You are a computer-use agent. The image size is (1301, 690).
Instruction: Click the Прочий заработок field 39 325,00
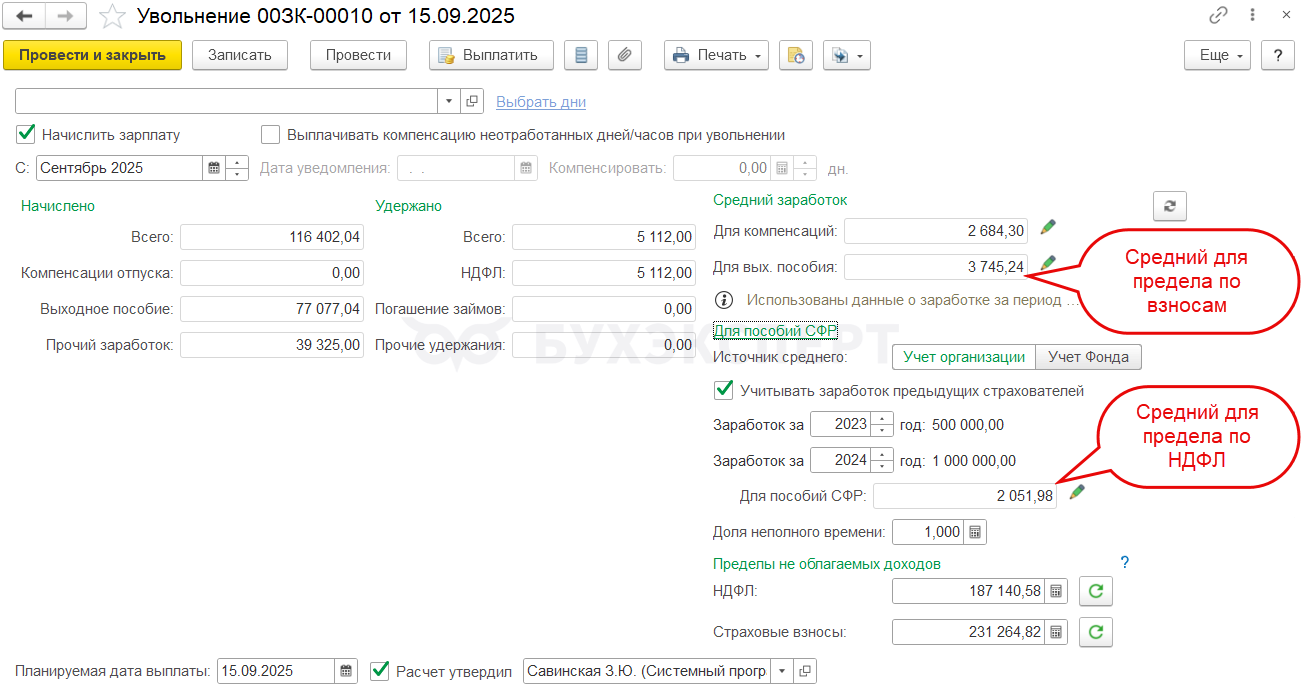(272, 345)
